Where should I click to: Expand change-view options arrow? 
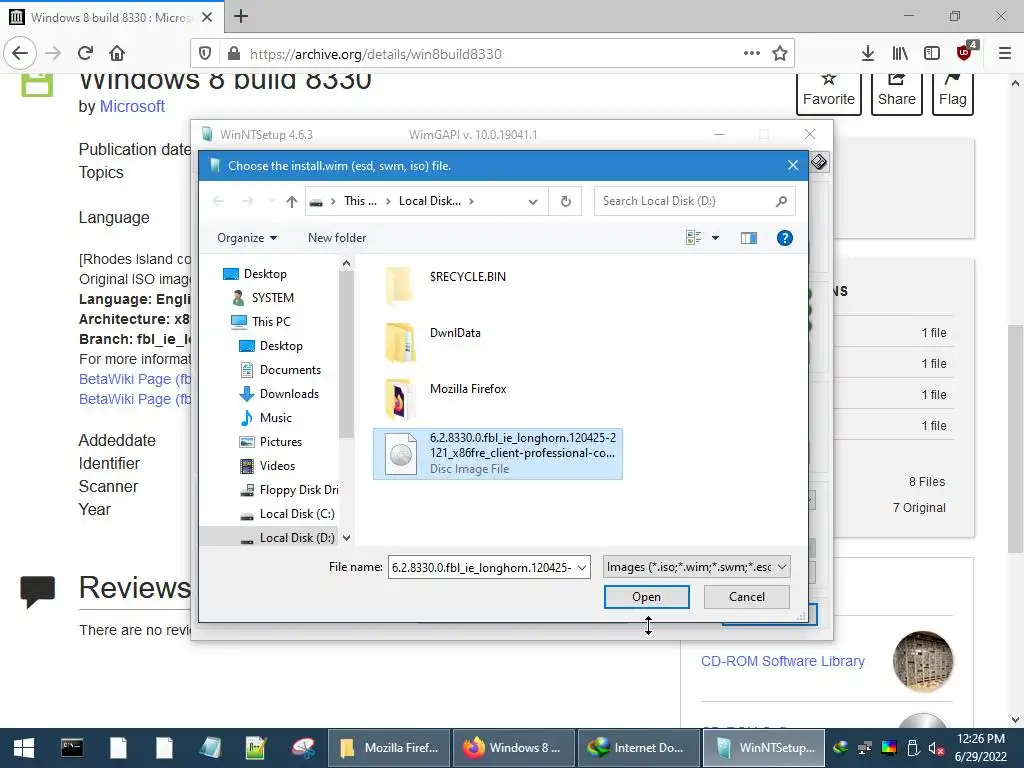tap(716, 238)
